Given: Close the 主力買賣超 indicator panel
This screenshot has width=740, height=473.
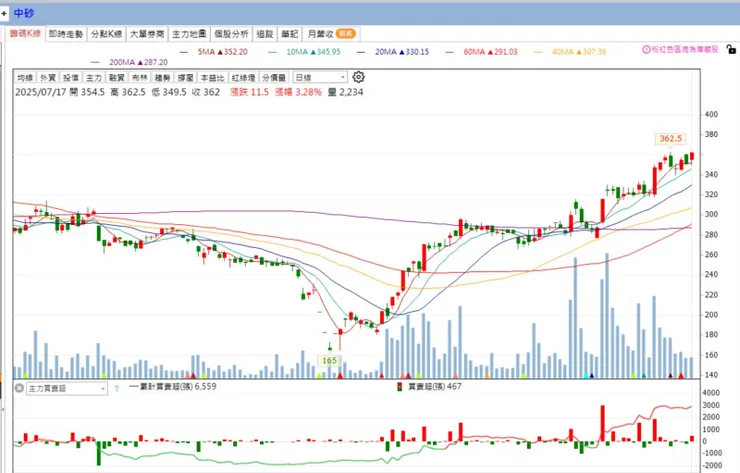Looking at the screenshot, I should click(x=19, y=388).
